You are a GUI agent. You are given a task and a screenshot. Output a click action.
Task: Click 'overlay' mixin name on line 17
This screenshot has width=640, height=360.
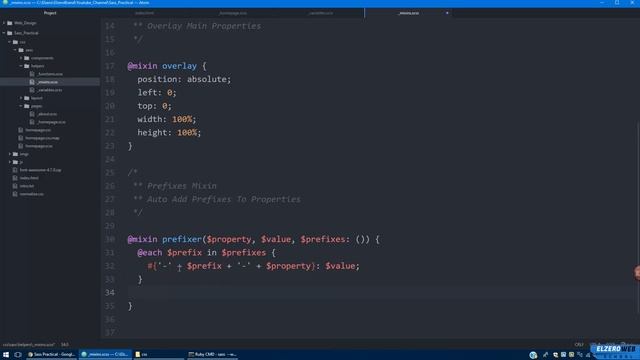[x=179, y=66]
